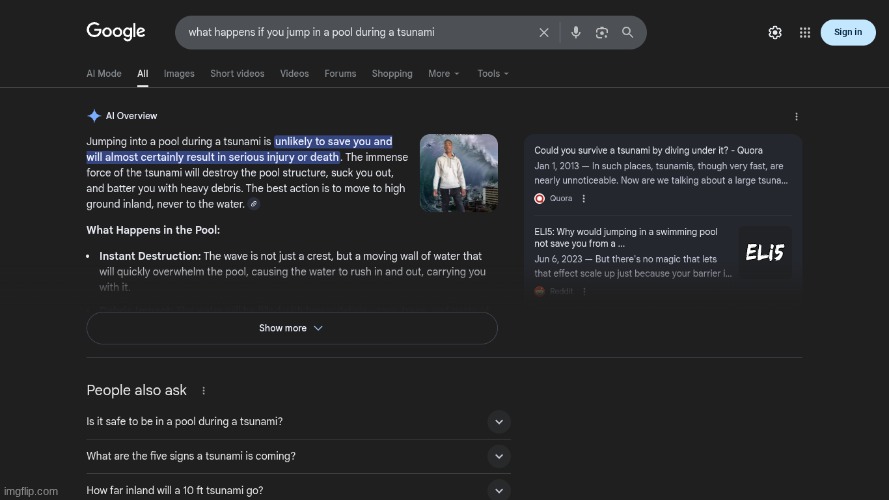Screen dimensions: 889x500
Task: Open the tsunami thumbnail image in AI Overview
Action: point(459,173)
